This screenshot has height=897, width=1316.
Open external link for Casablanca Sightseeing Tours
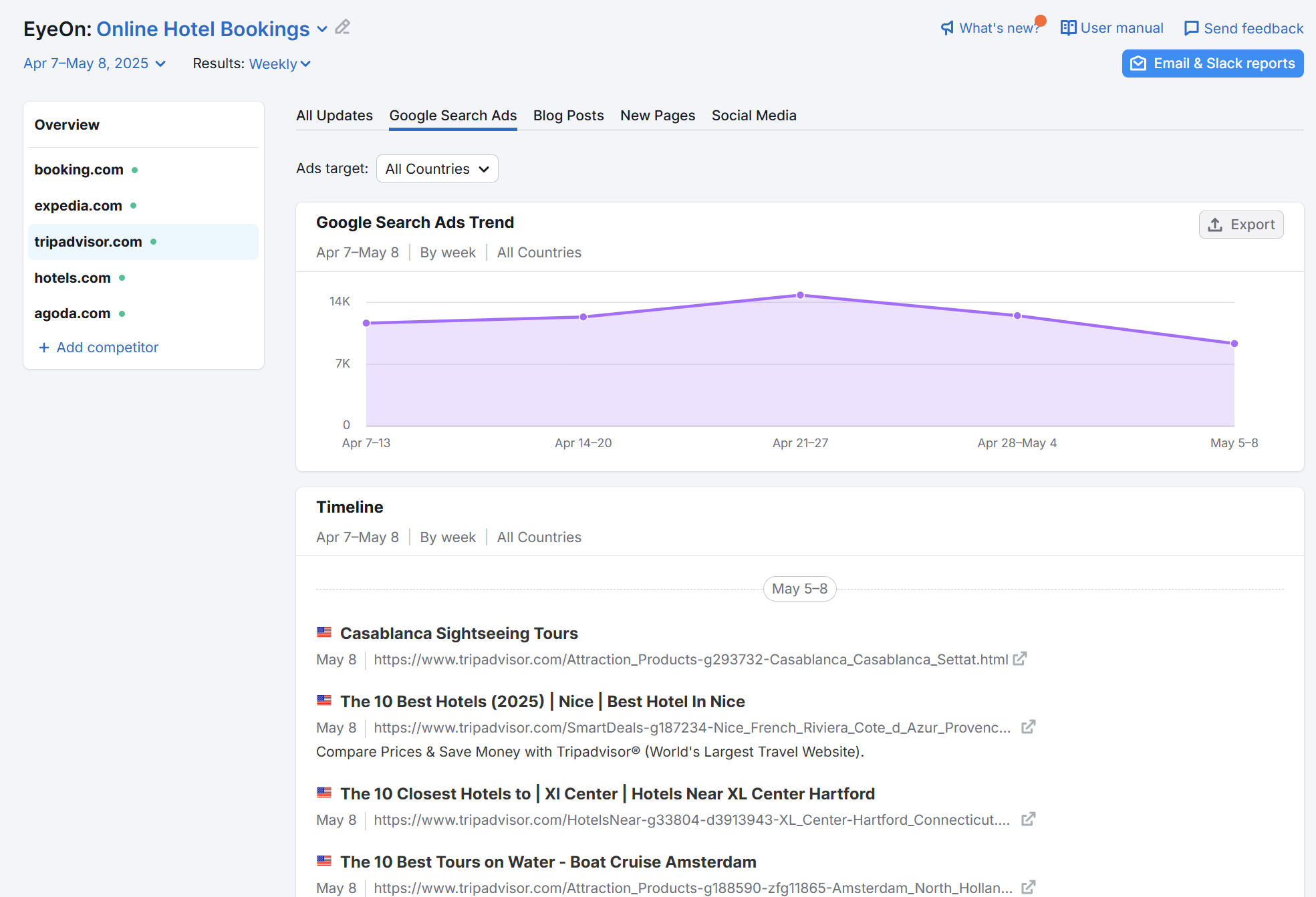point(1019,659)
